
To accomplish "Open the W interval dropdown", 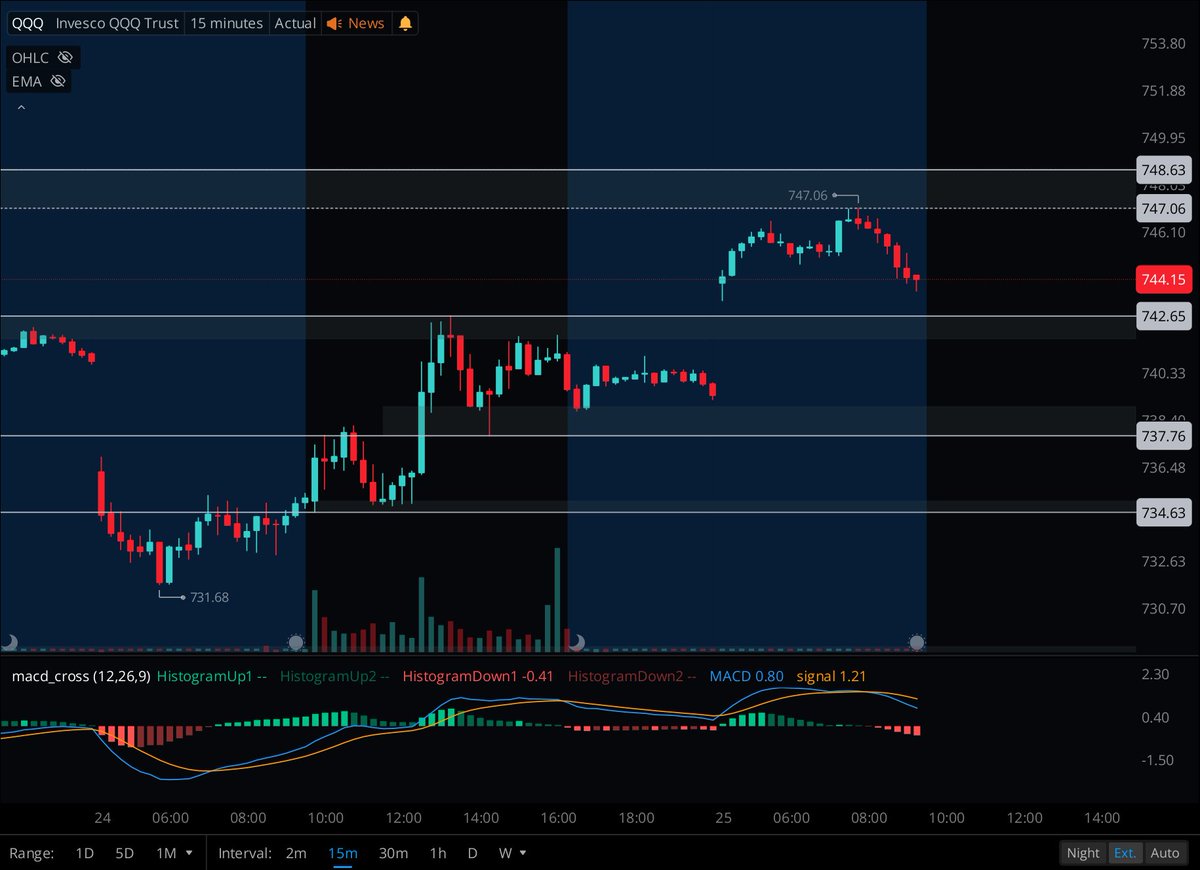I will pyautogui.click(x=513, y=853).
